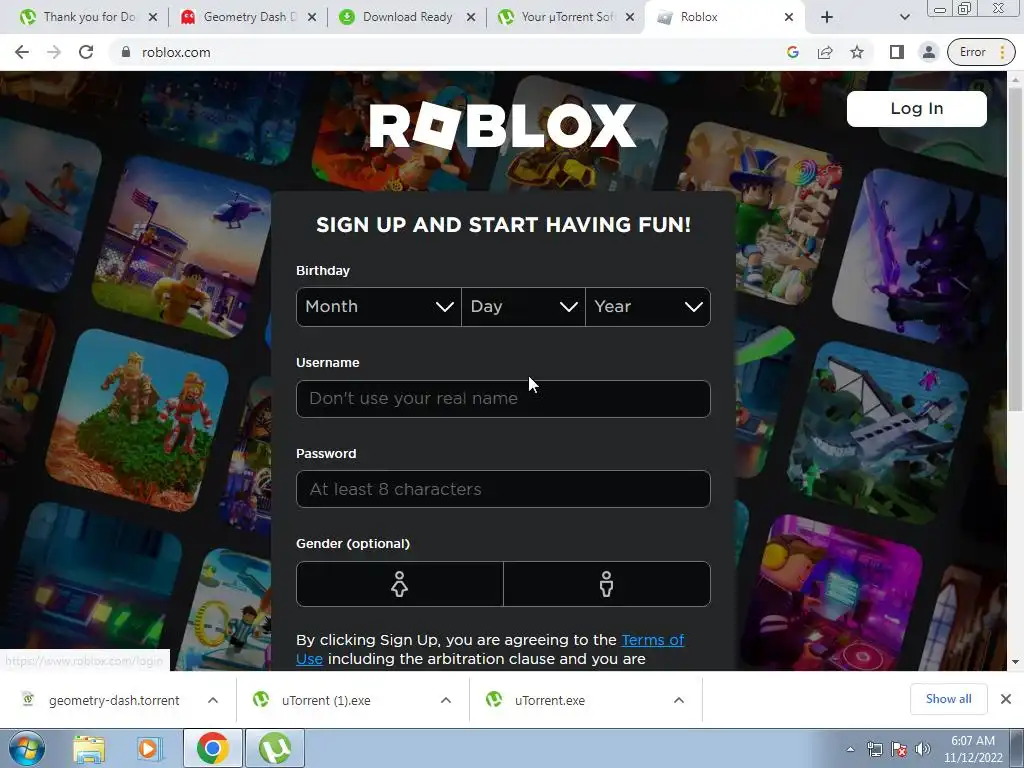
Task: Click the network tray icon
Action: [x=875, y=749]
